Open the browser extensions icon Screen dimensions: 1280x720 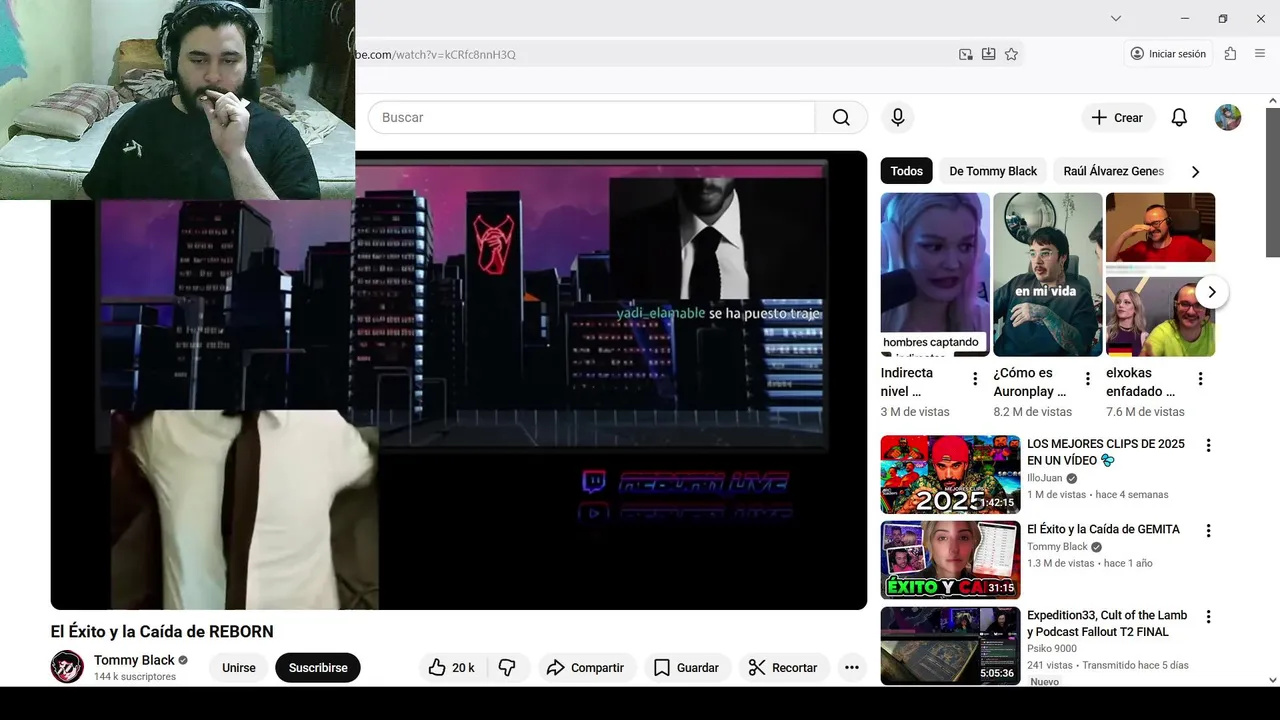[1230, 54]
